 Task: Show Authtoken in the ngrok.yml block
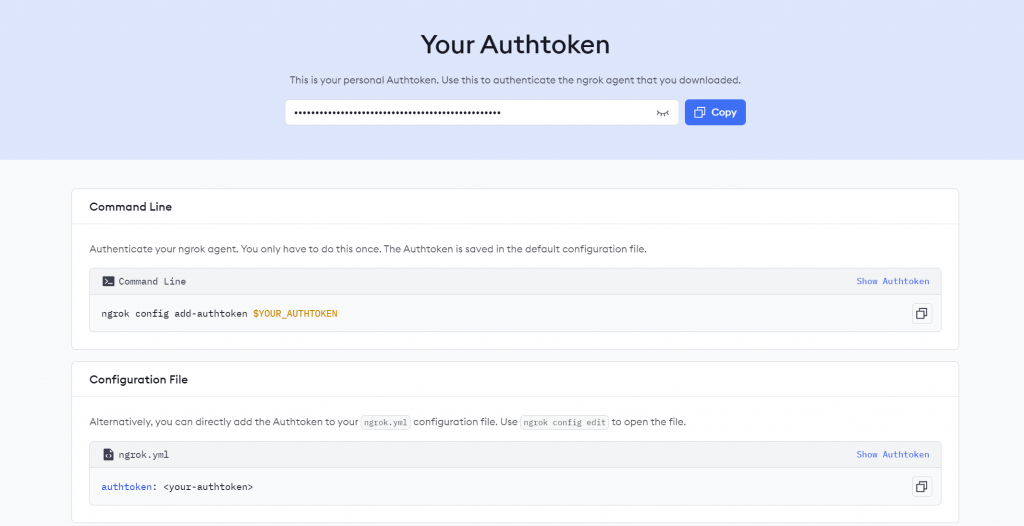[892, 455]
